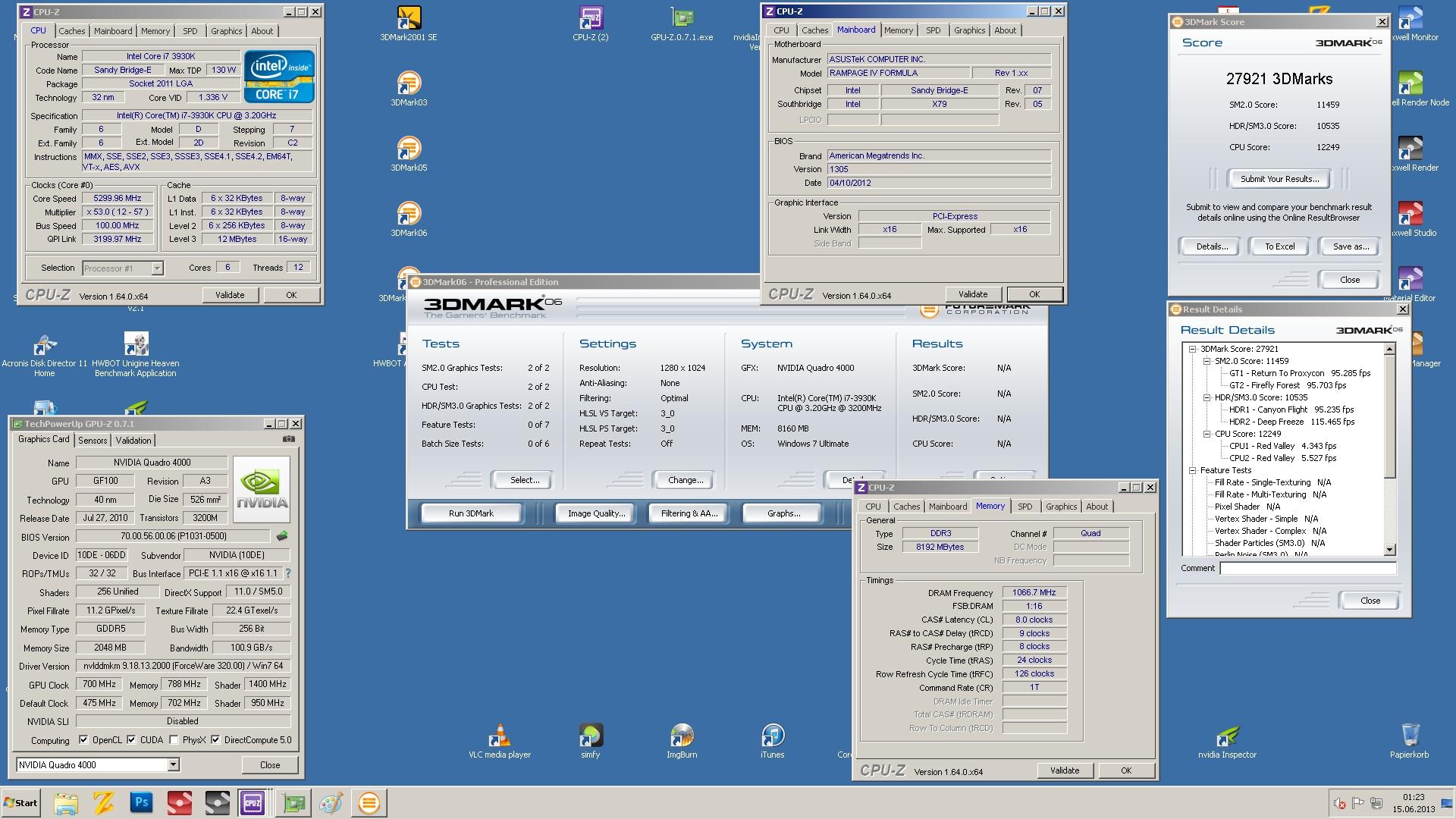Click Validate in the CPU-Z Memory window
The height and width of the screenshot is (819, 1456).
1065,770
